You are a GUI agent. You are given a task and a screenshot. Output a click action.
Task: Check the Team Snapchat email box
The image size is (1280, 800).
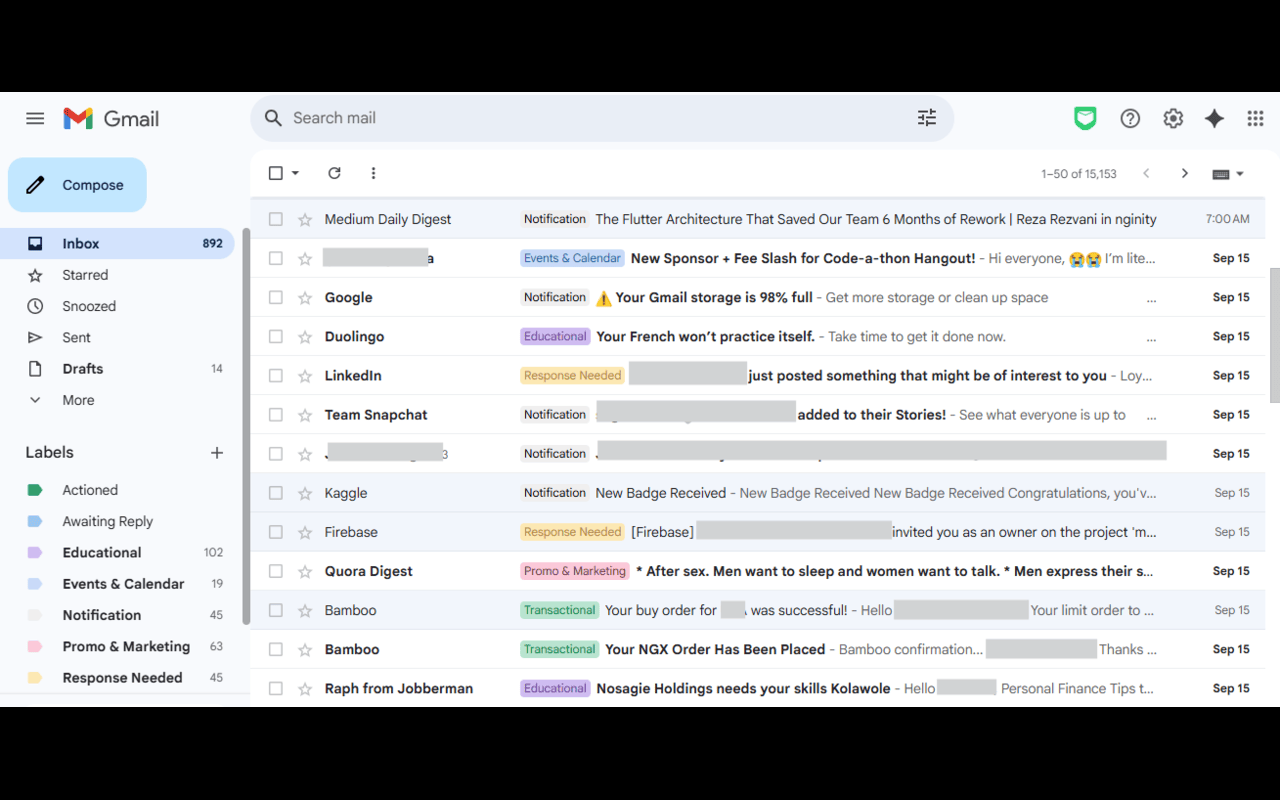276,414
